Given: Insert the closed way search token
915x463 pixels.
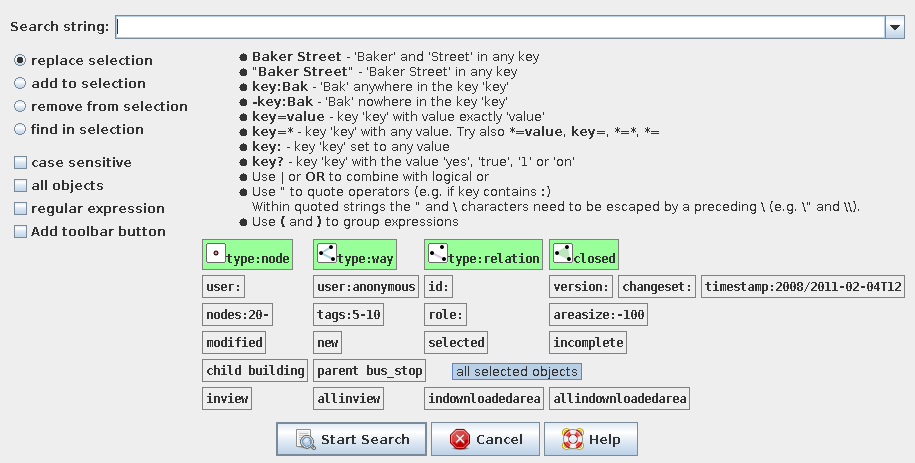Looking at the screenshot, I should (x=583, y=256).
